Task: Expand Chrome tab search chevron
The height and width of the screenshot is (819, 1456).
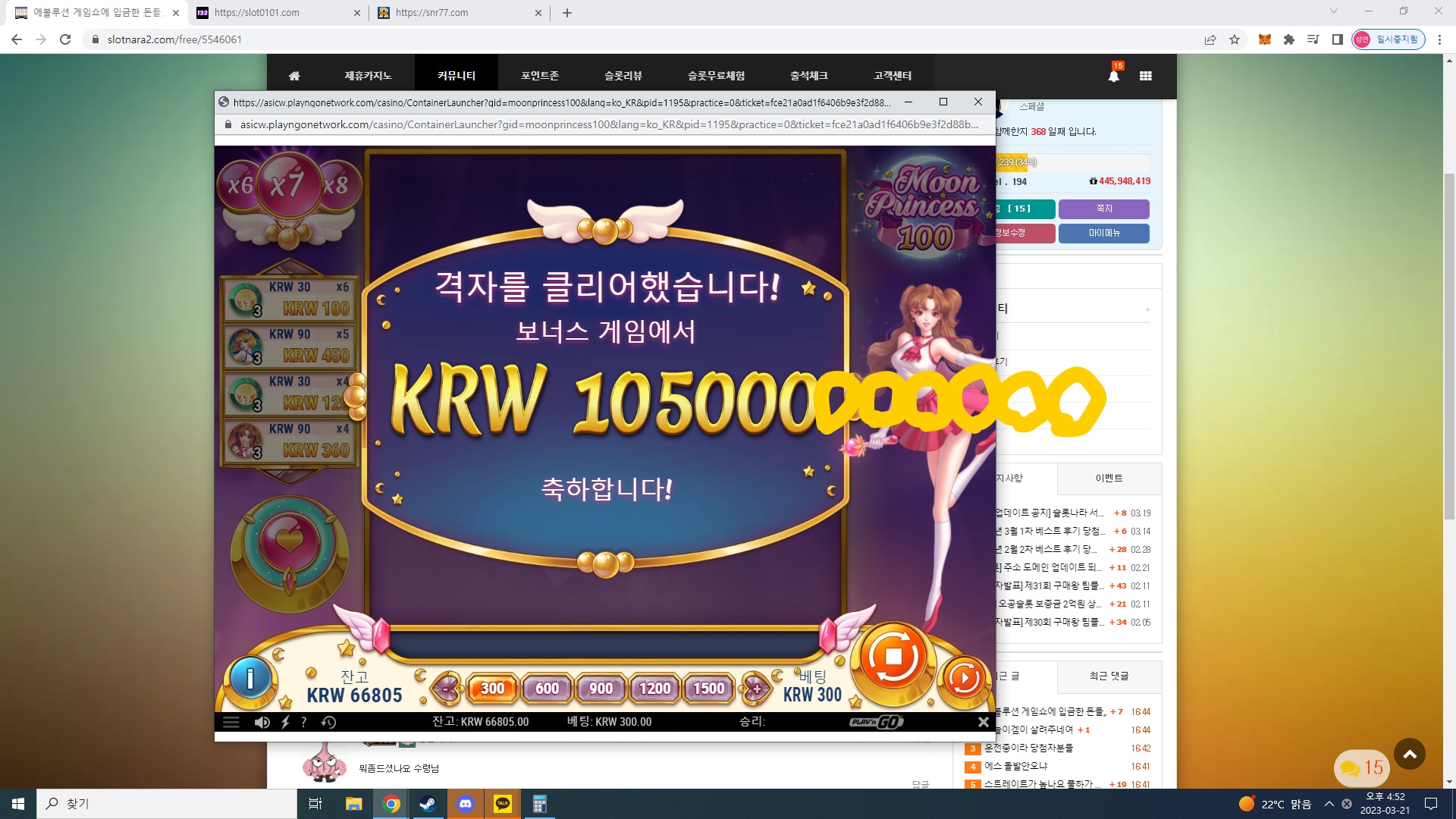Action: (1334, 11)
